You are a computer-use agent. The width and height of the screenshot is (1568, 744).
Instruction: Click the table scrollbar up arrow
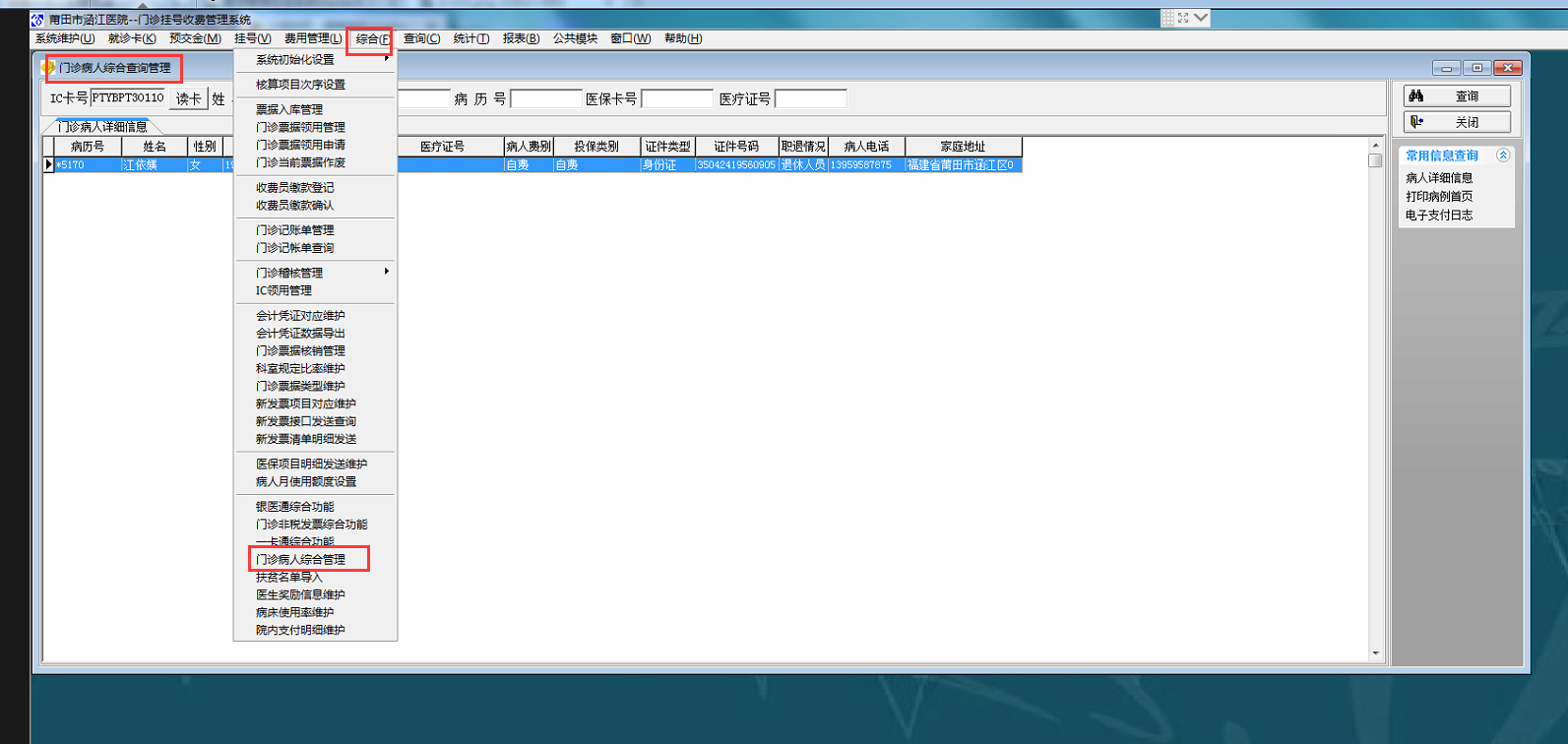(x=1375, y=146)
